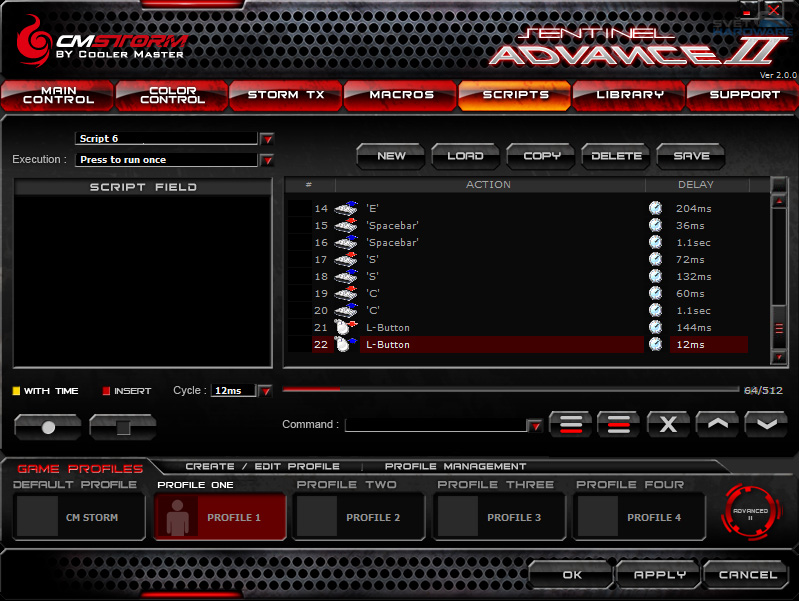Screen dimensions: 799x601
Task: Open the Script 6 selection dropdown
Action: pyautogui.click(x=267, y=139)
